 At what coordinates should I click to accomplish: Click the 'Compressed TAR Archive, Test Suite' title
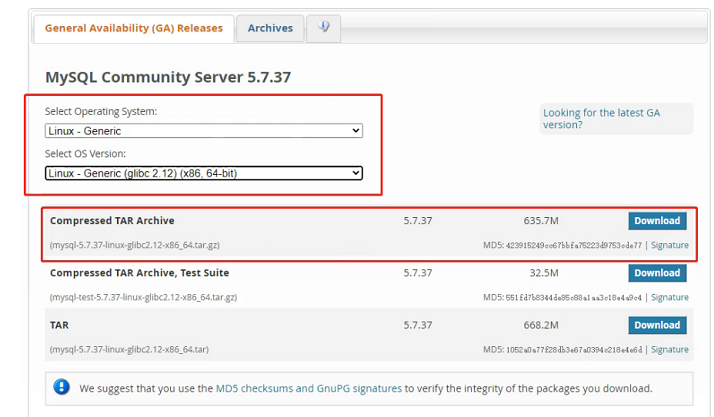(139, 273)
